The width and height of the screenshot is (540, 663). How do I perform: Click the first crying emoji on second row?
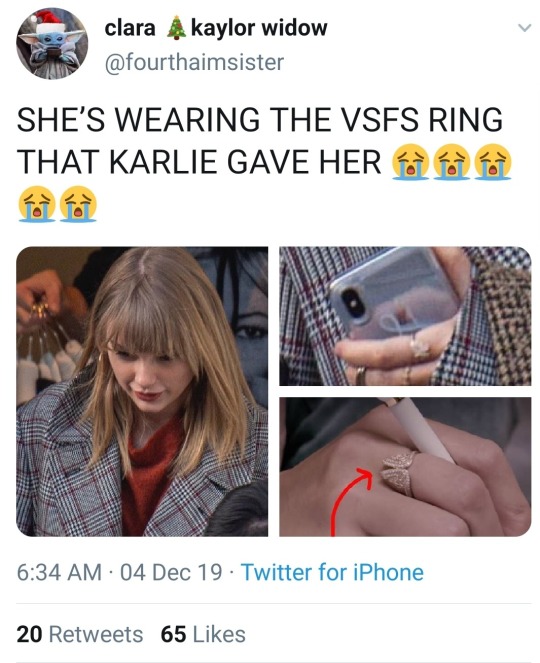coord(37,204)
